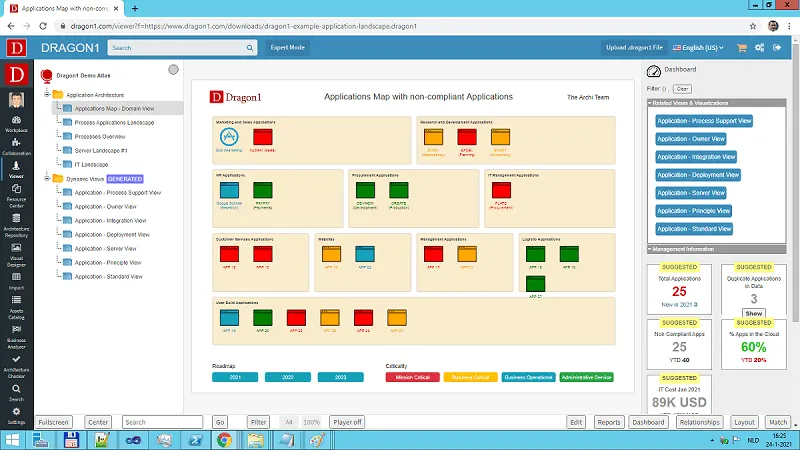Click the search magnifier in header search box
This screenshot has height=450, width=800.
click(249, 47)
